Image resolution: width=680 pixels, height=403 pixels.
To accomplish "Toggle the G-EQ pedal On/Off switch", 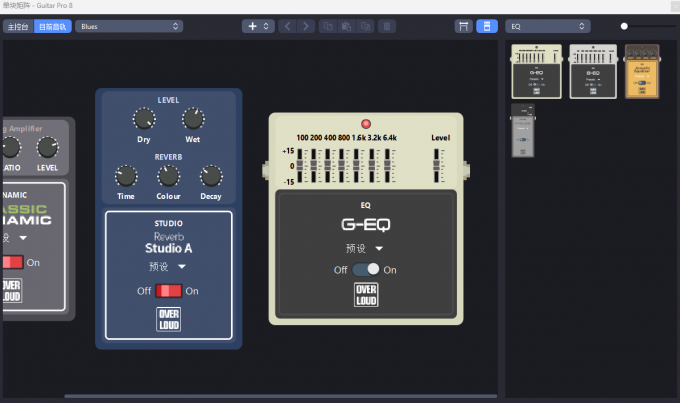I will click(x=366, y=269).
